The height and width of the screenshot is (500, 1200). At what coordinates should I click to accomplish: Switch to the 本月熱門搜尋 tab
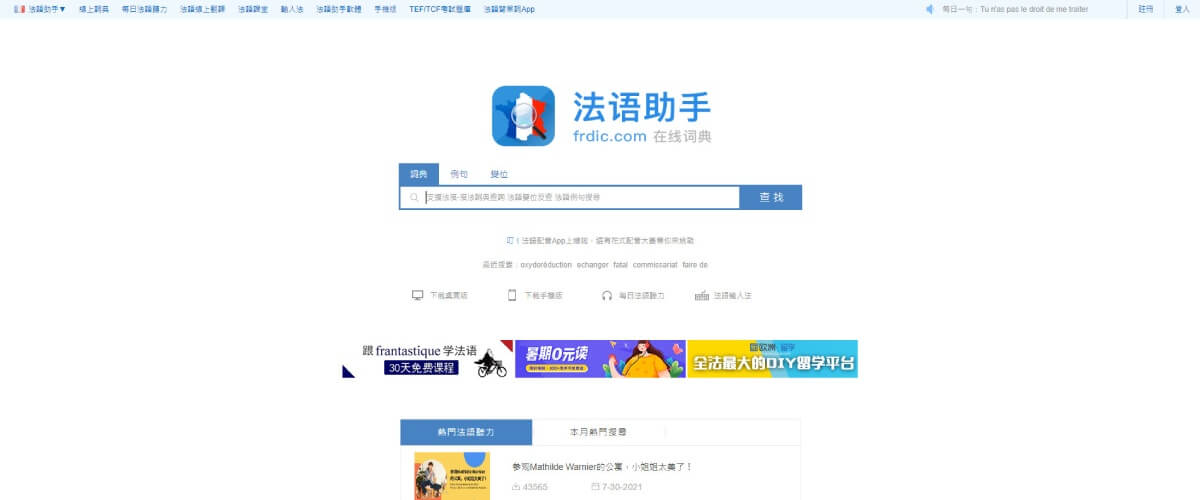tap(598, 432)
